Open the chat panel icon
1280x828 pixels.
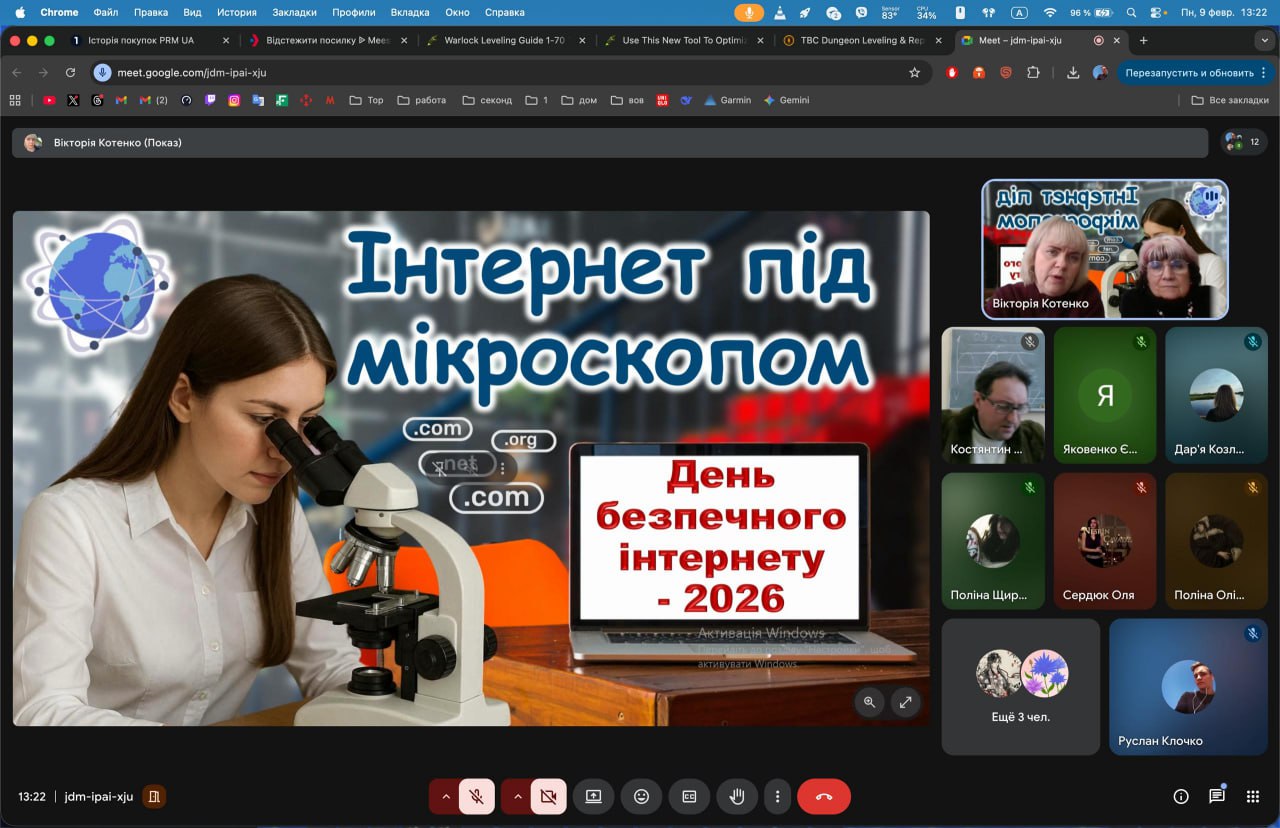click(1216, 797)
